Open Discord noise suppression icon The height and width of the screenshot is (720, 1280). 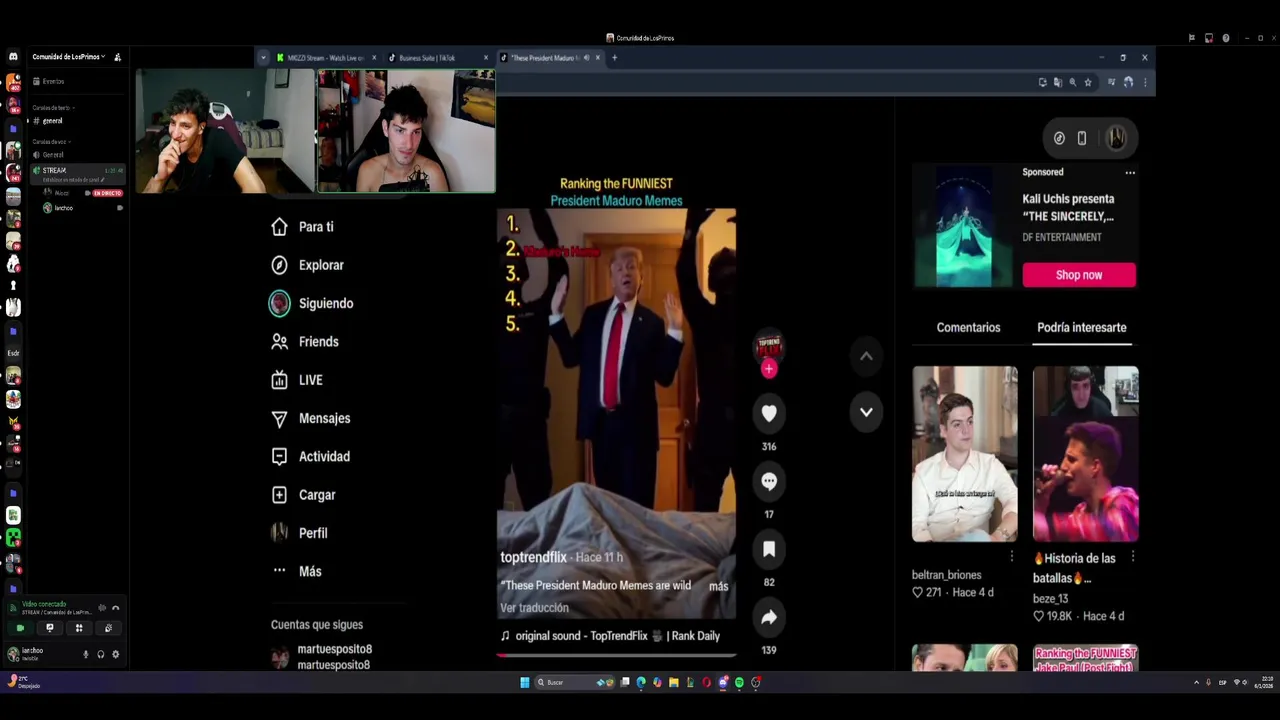pos(102,608)
